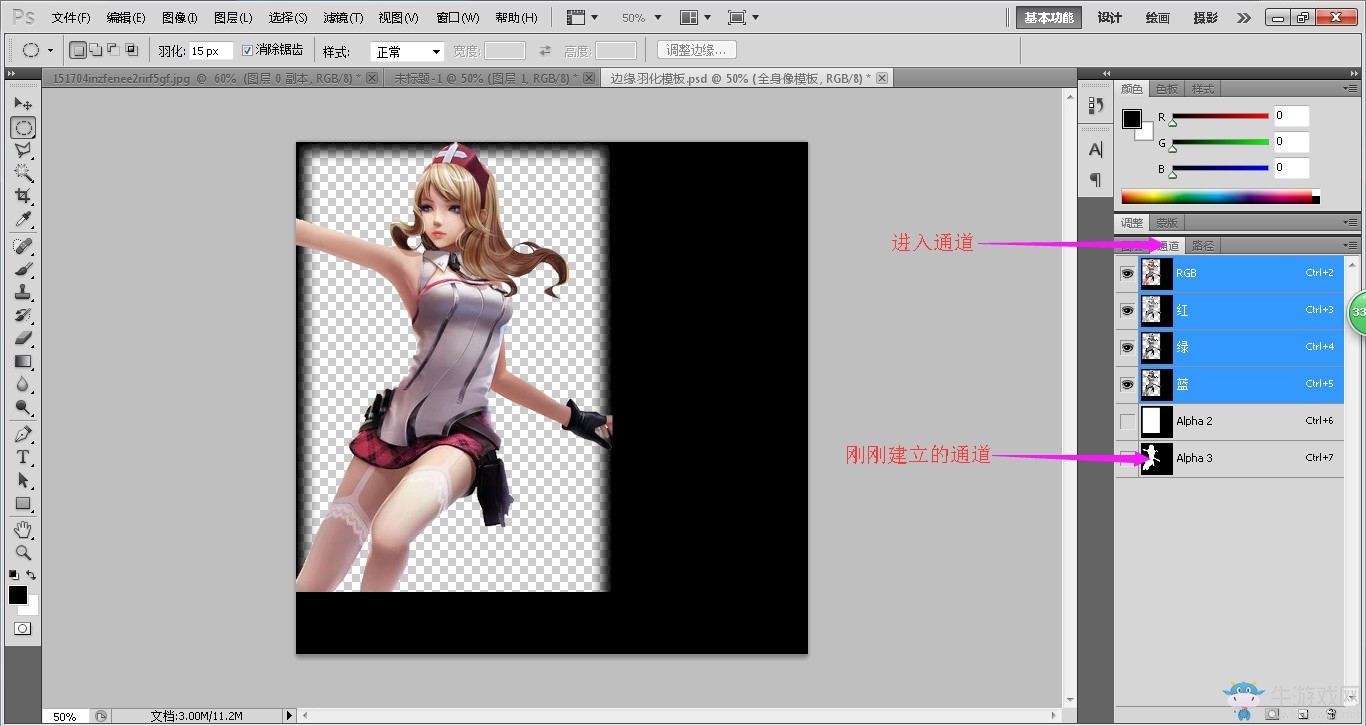Select the Horizontal Type tool

point(23,457)
